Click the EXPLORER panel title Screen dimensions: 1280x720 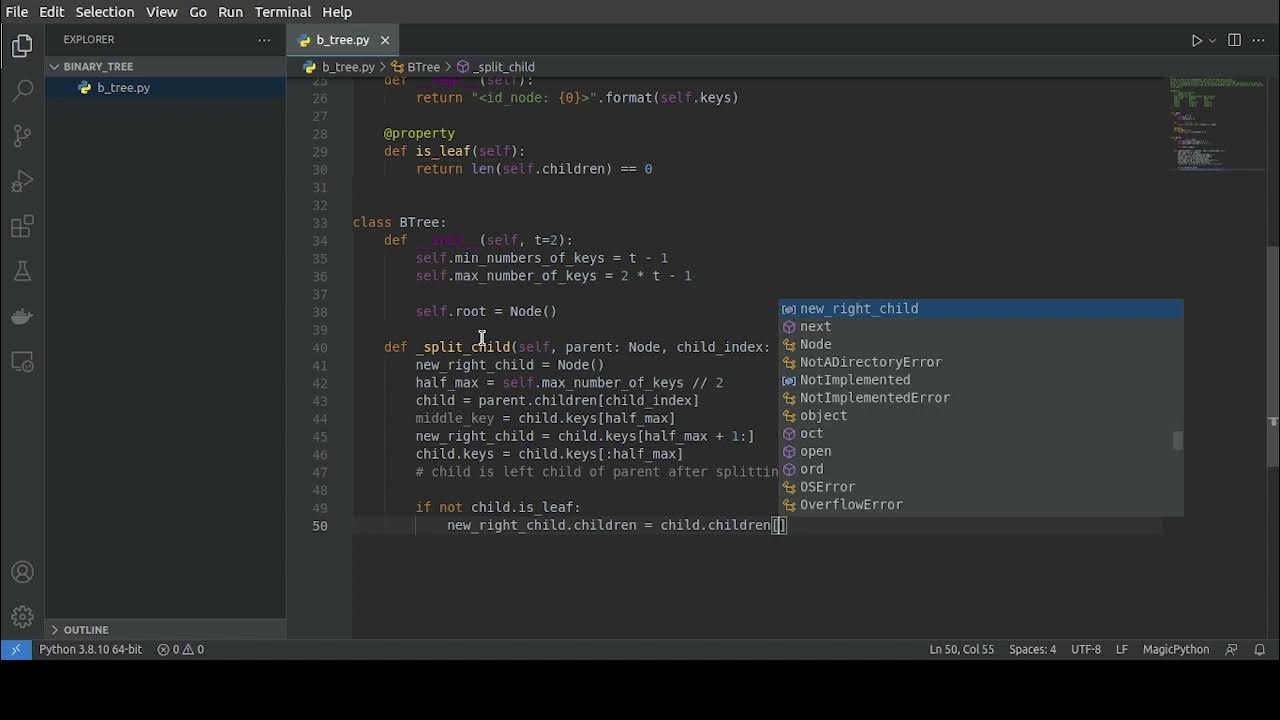(89, 40)
